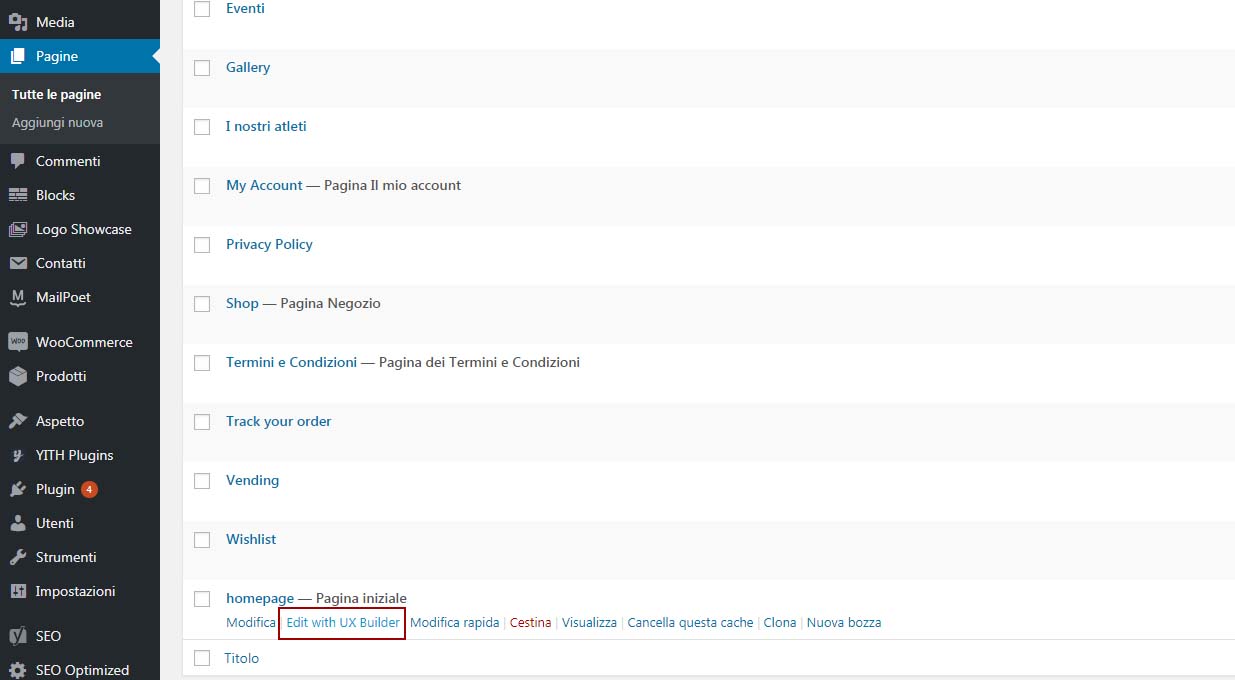Tick the Termini e Condizioni checkbox
This screenshot has width=1235, height=680.
(x=202, y=363)
